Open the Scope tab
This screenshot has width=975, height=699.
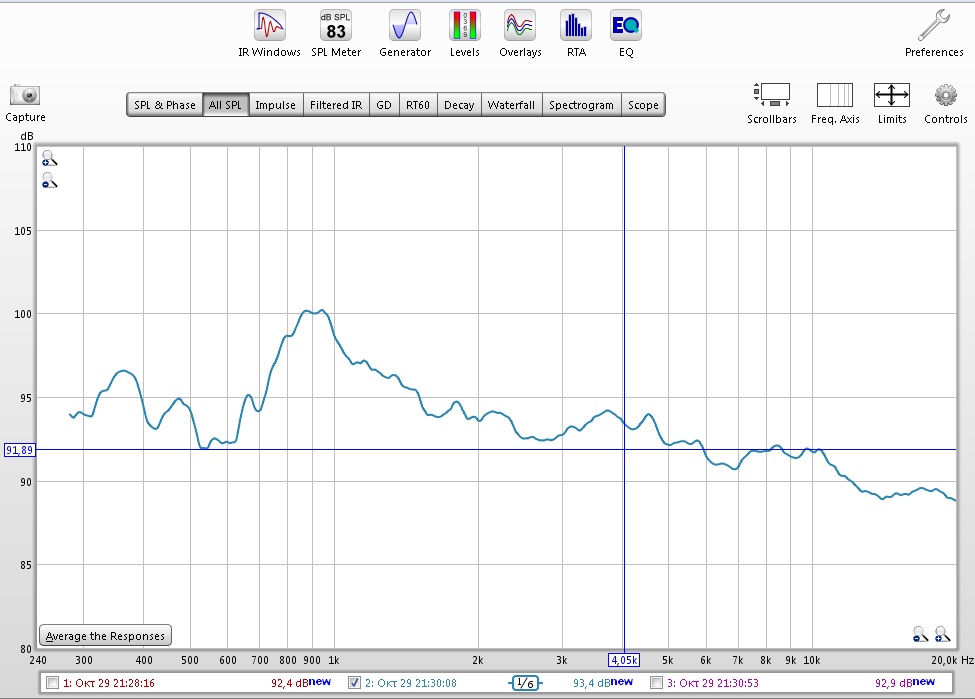click(x=643, y=105)
